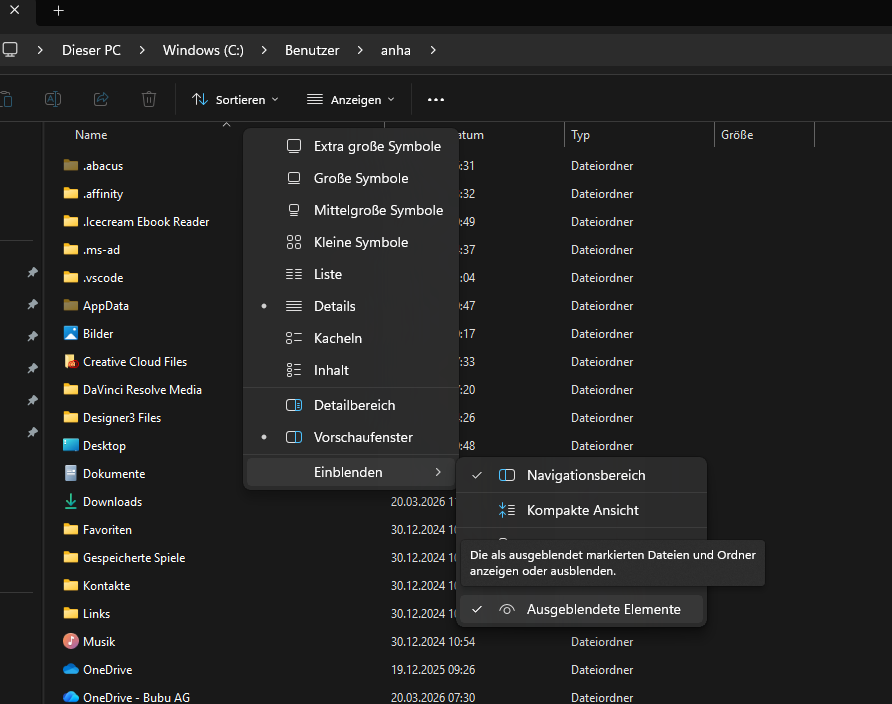Click the delete trash icon in toolbar

click(x=149, y=99)
